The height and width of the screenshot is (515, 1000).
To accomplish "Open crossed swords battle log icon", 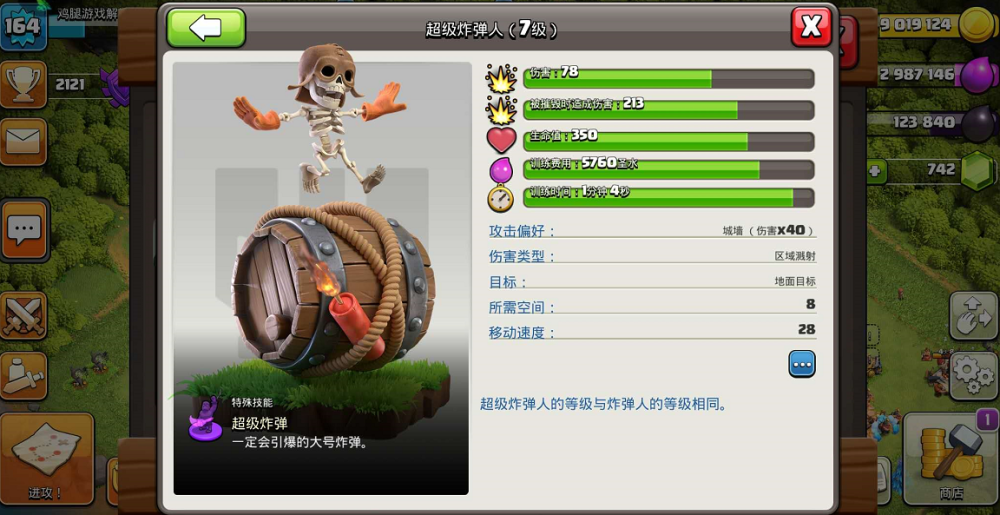I will tap(24, 316).
